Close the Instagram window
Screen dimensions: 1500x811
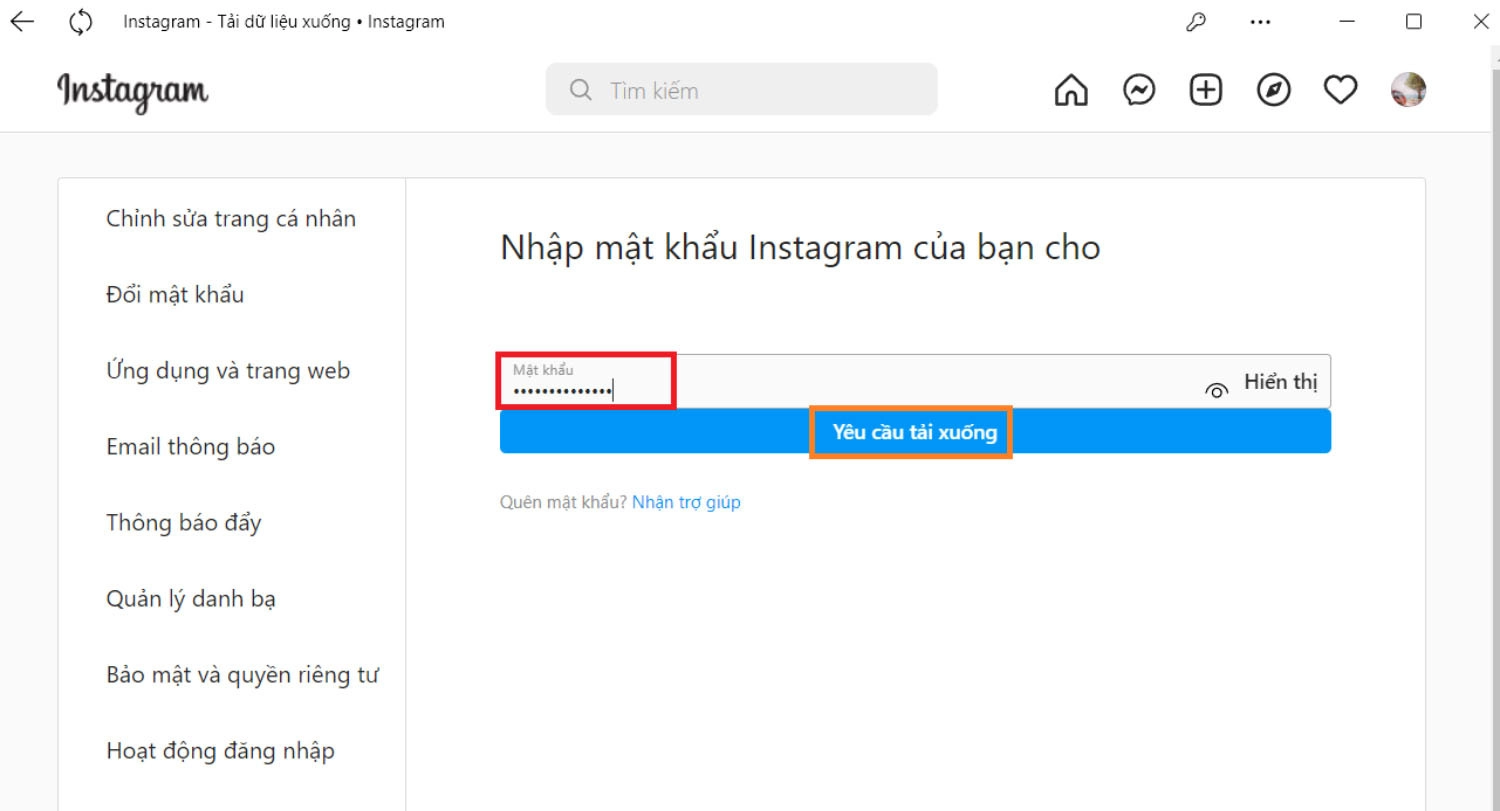[1481, 22]
